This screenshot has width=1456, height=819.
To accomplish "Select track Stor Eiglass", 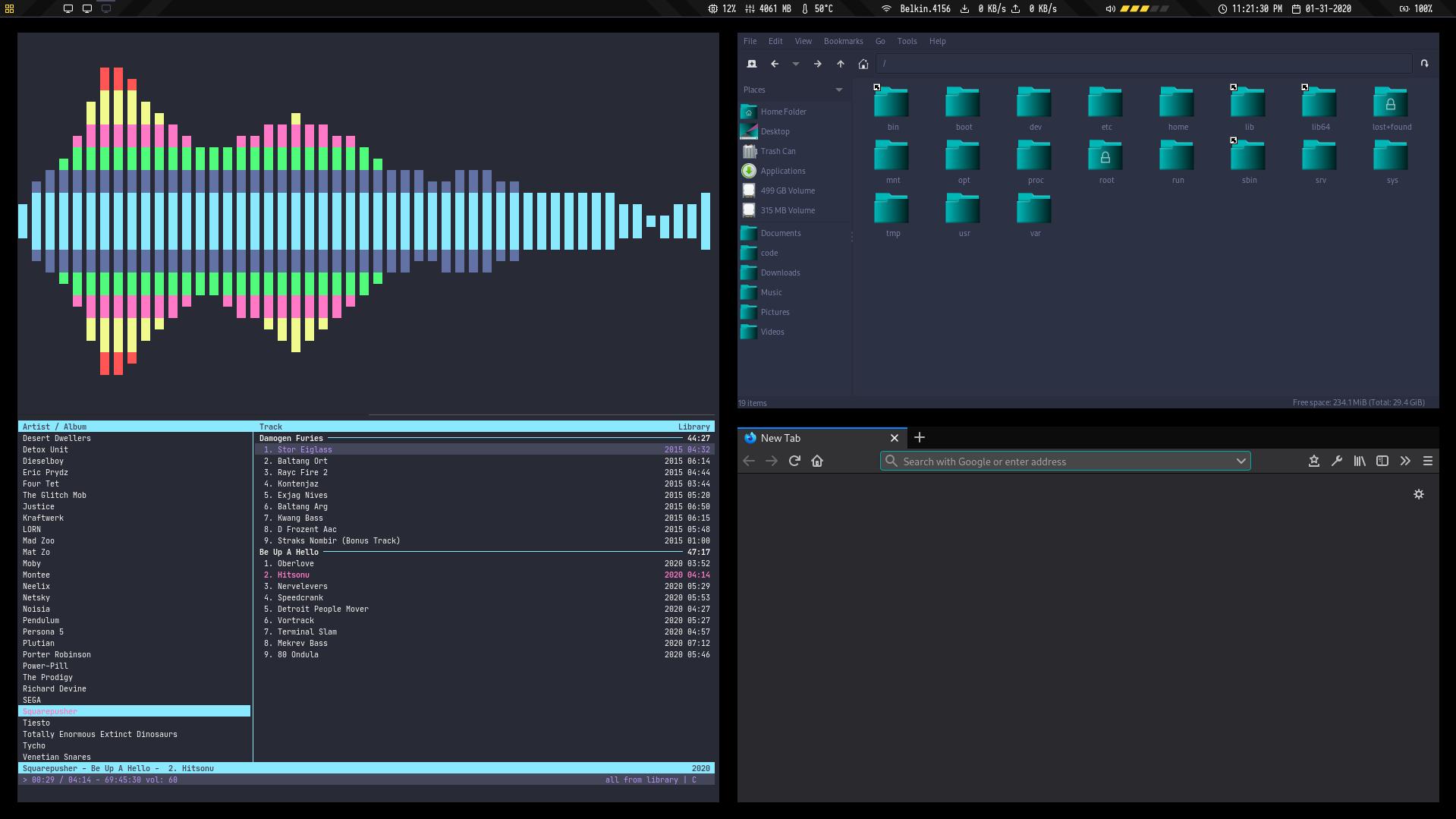I will [x=486, y=449].
